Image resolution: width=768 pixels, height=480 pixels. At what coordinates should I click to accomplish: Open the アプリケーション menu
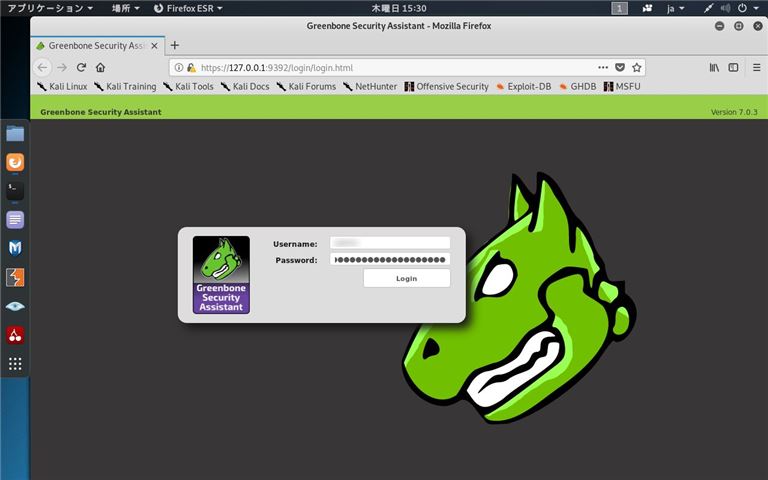point(50,8)
